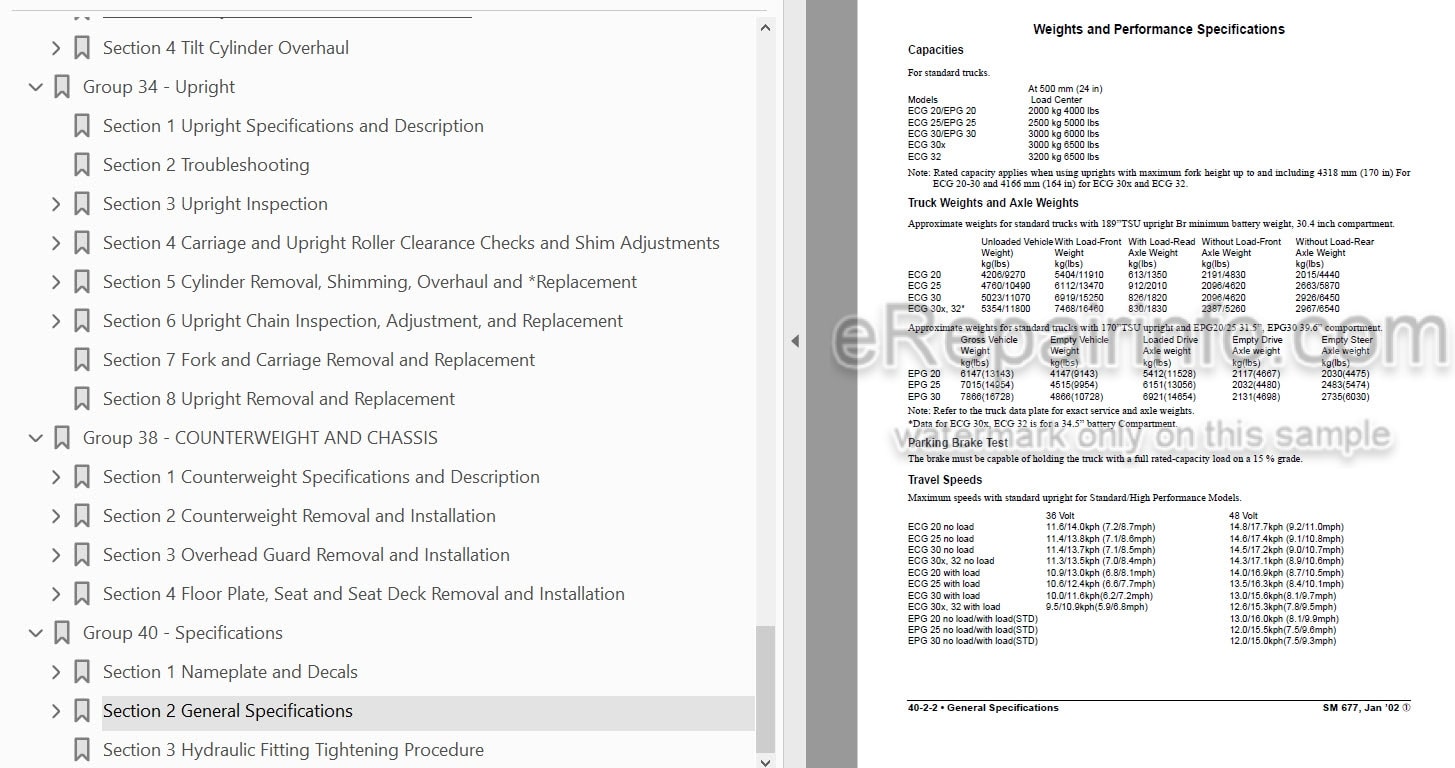Click bookmark icon of Group 34 - Upright
This screenshot has width=1455, height=768.
click(62, 87)
